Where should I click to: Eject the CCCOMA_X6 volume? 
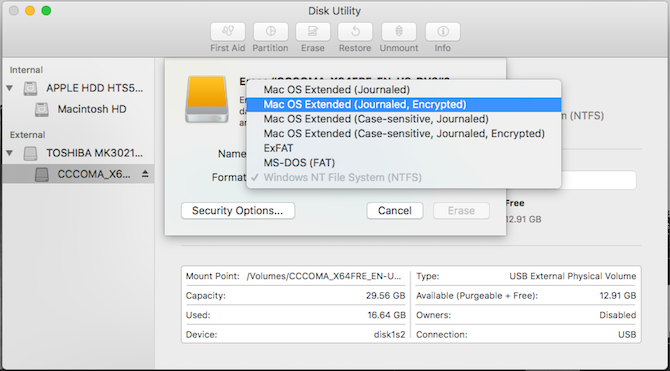coord(145,174)
